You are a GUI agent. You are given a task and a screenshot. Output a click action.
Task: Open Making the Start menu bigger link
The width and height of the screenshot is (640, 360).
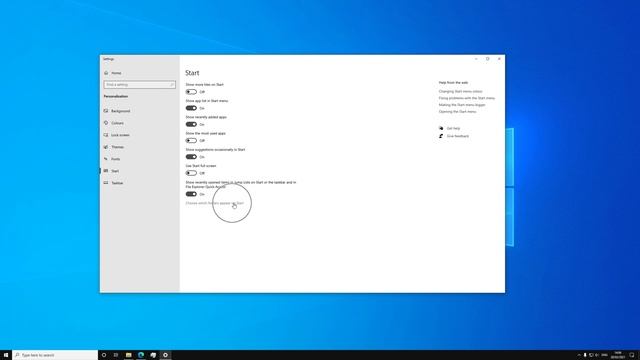462,105
